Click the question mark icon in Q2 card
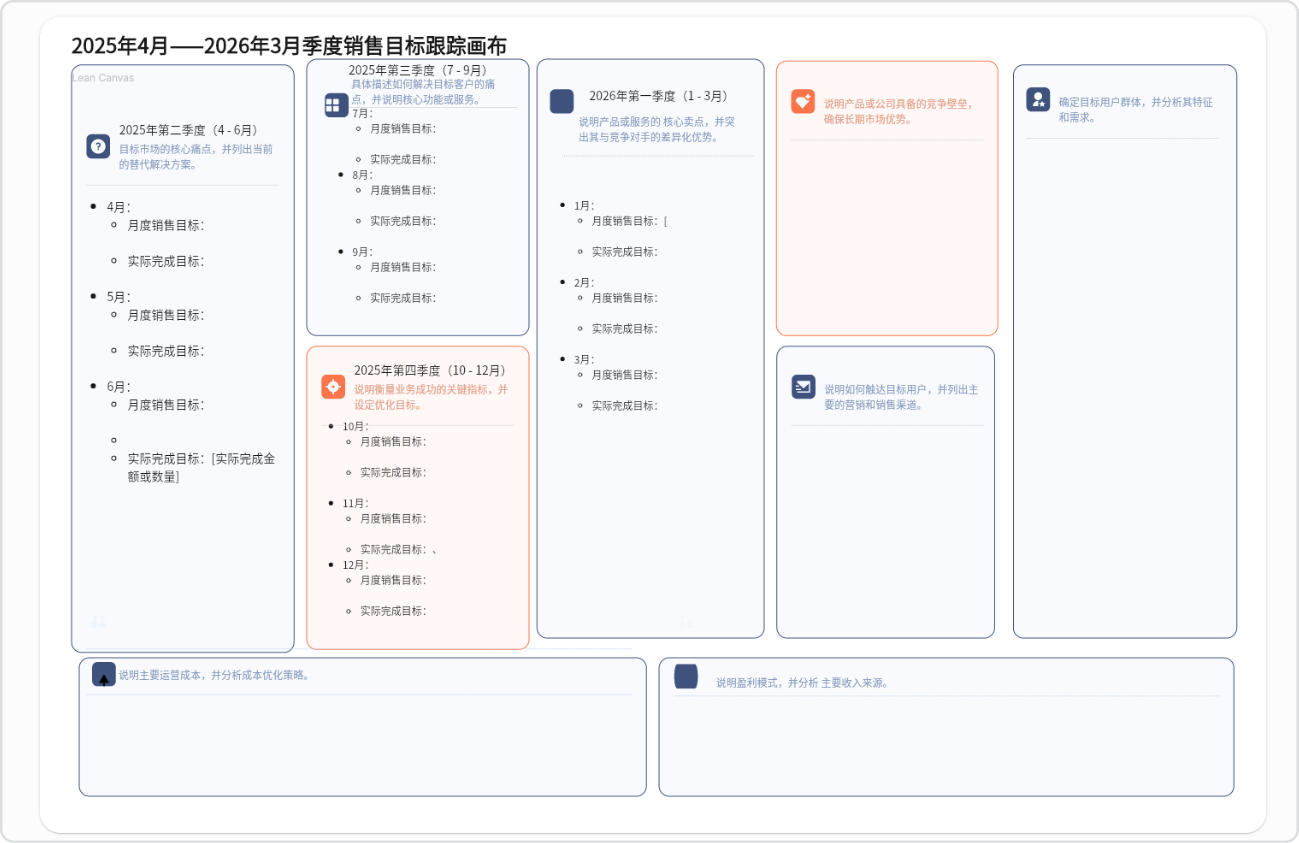 coord(98,146)
